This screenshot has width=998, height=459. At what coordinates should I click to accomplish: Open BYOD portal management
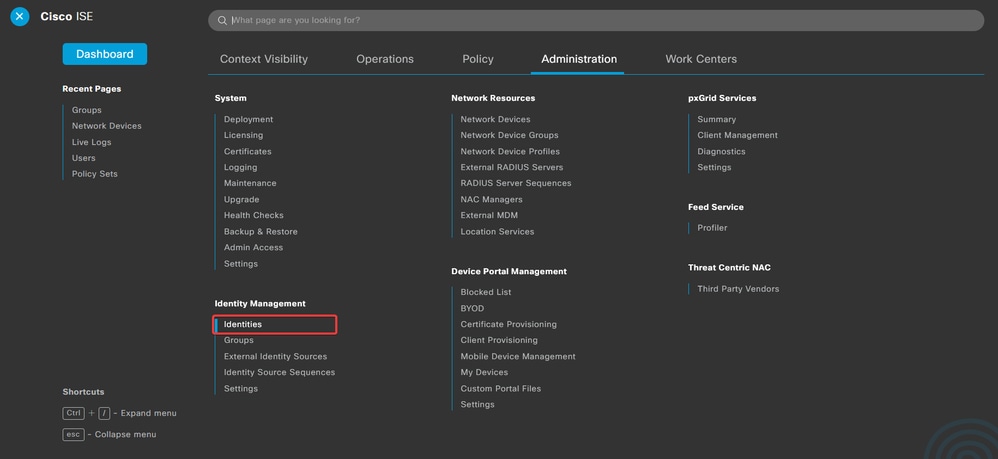point(472,308)
